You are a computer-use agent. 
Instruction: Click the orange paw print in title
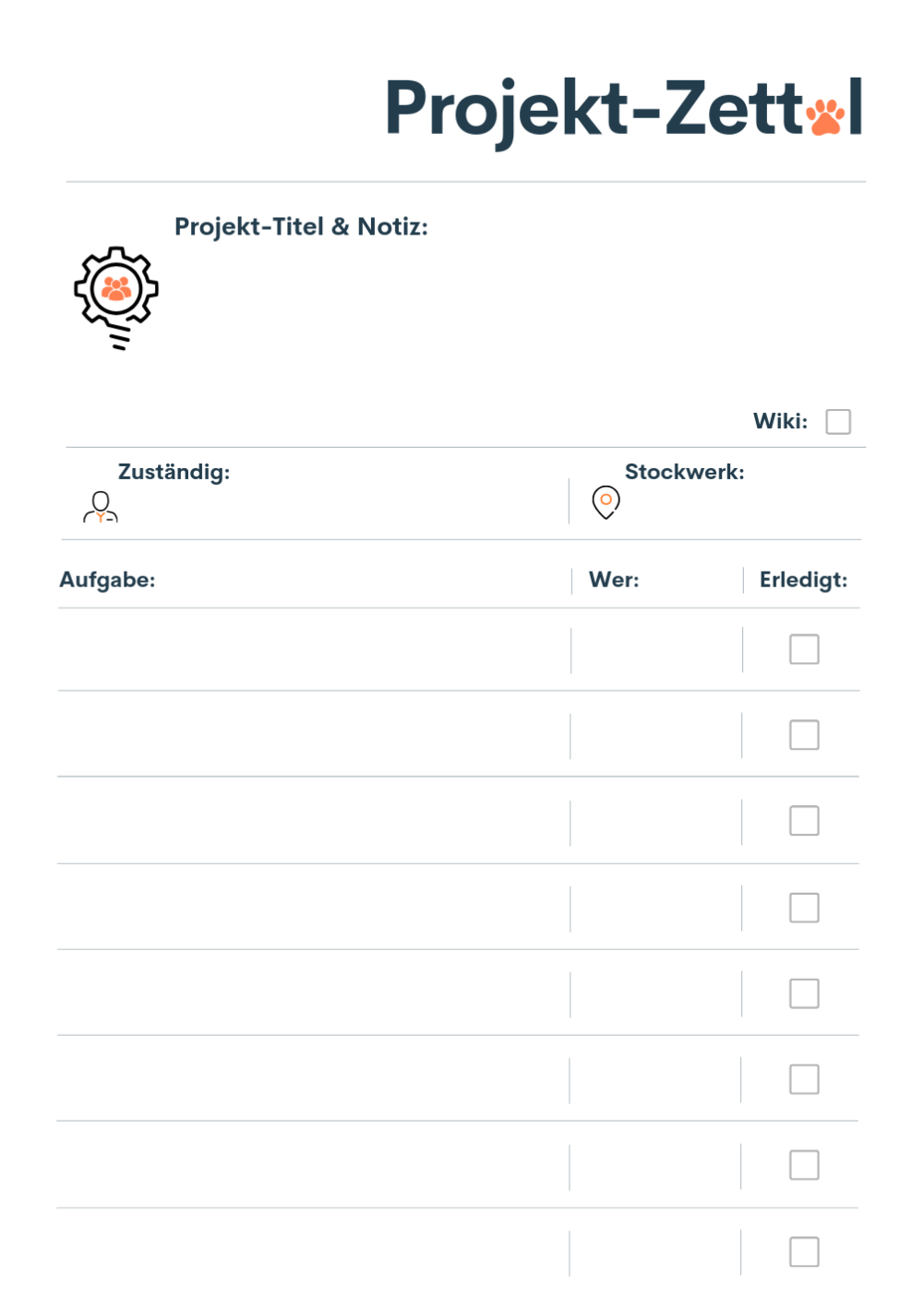[825, 116]
